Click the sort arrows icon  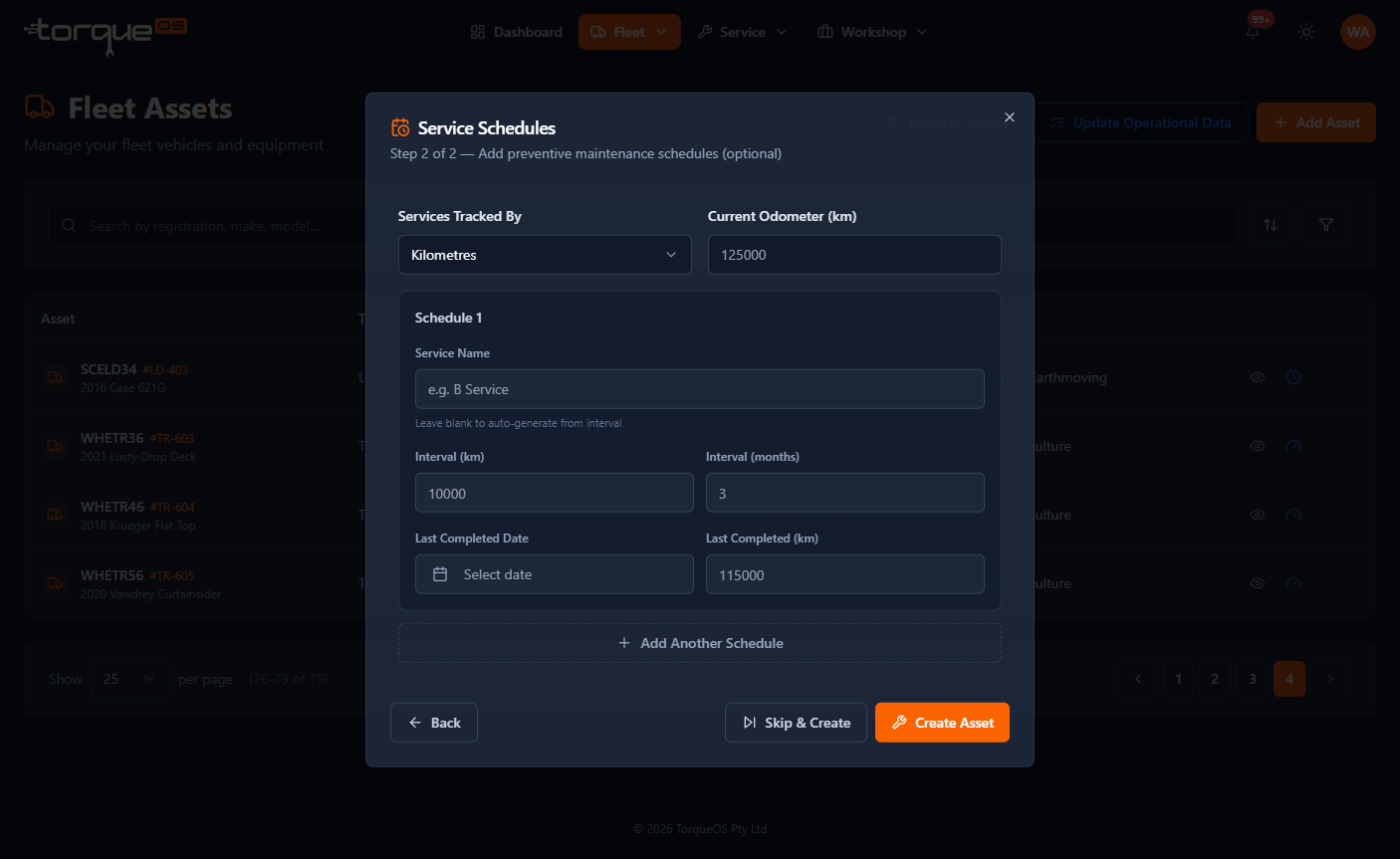click(x=1271, y=225)
